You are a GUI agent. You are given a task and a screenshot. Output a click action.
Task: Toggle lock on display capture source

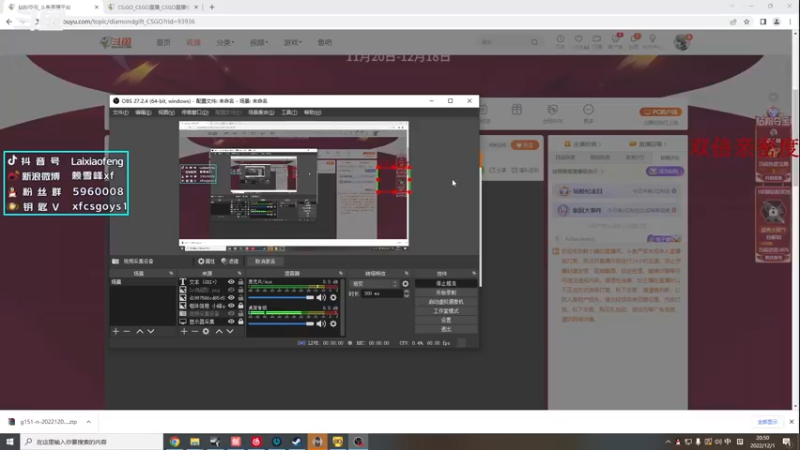click(x=240, y=321)
